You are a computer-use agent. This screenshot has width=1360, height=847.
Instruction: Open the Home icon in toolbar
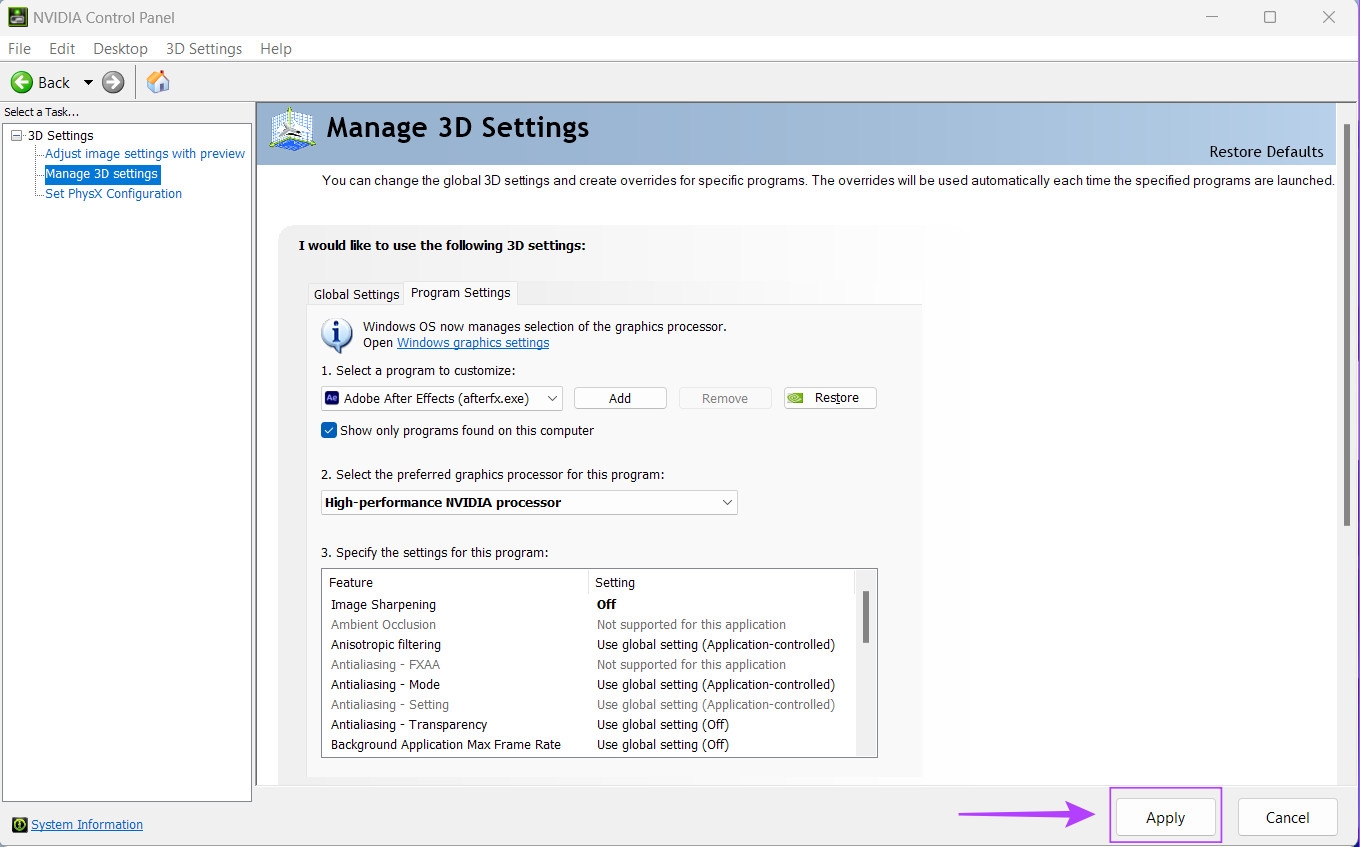158,82
